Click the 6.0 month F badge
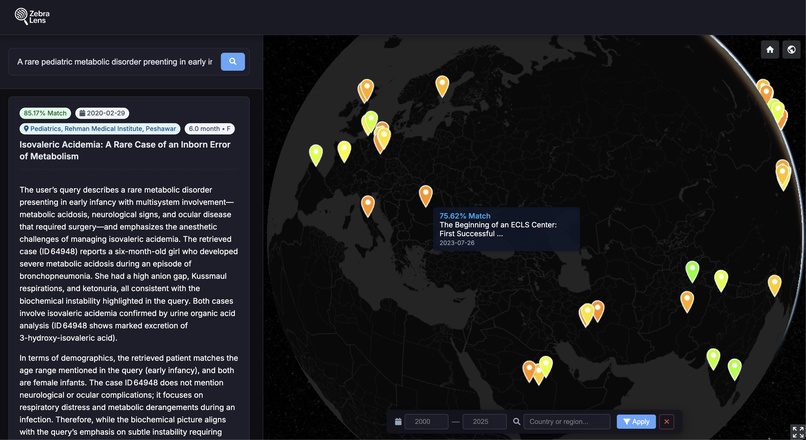Image resolution: width=806 pixels, height=440 pixels. 210,129
